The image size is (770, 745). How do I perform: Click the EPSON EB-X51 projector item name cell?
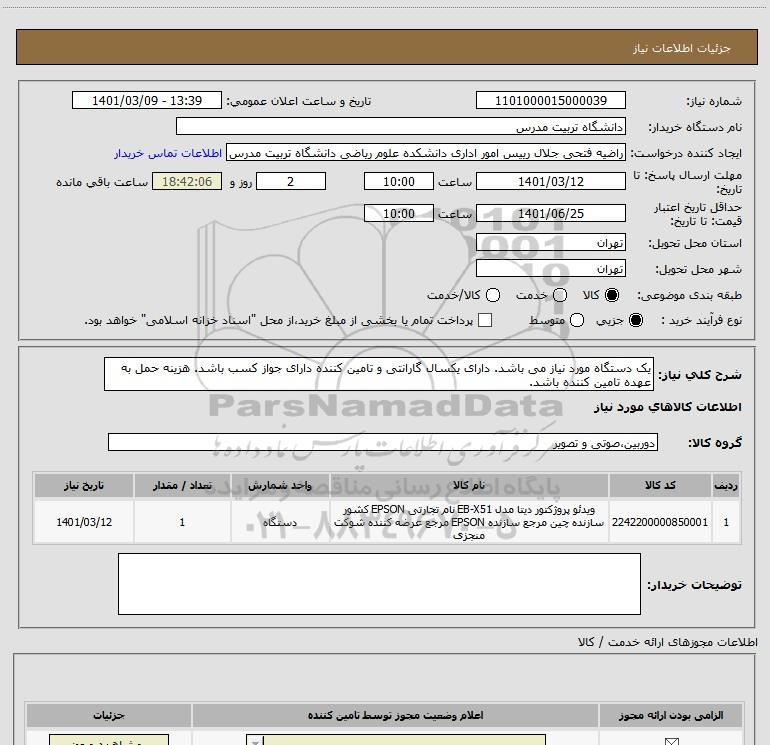pyautogui.click(x=469, y=522)
